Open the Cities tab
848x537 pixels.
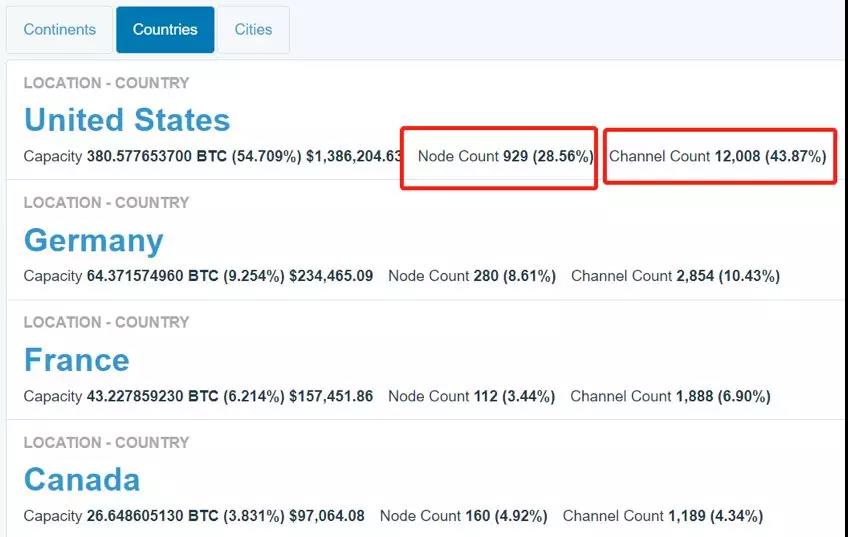[x=253, y=30]
